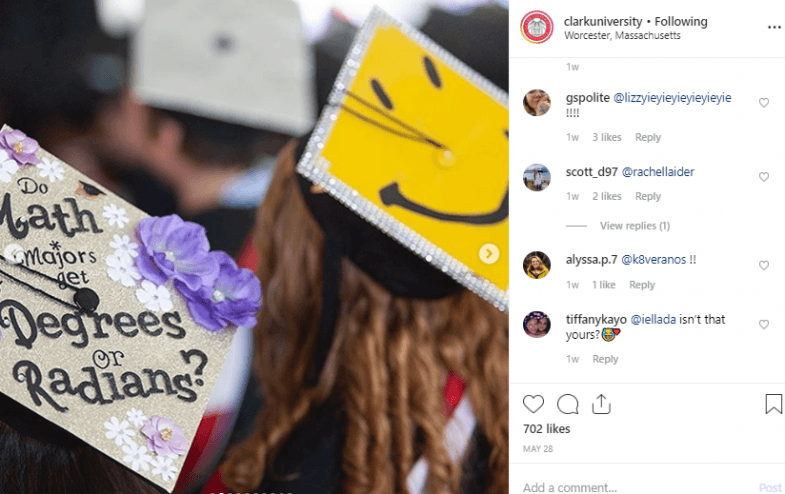The width and height of the screenshot is (785, 494).
Task: Open Worcester, Massachusetts location link
Action: [x=622, y=36]
